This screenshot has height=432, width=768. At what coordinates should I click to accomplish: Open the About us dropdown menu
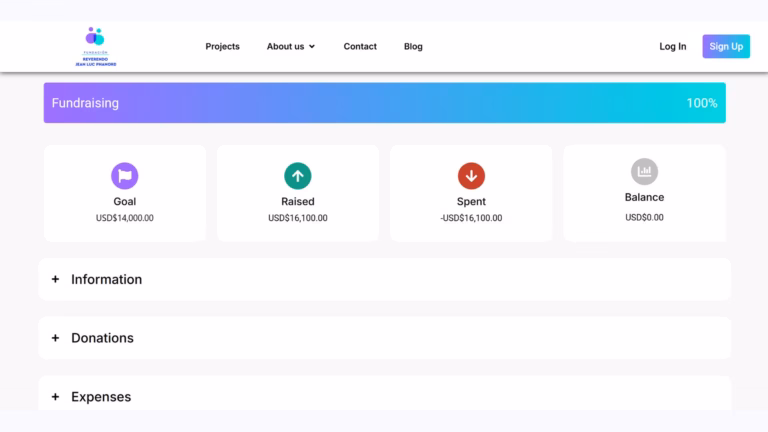click(x=290, y=46)
